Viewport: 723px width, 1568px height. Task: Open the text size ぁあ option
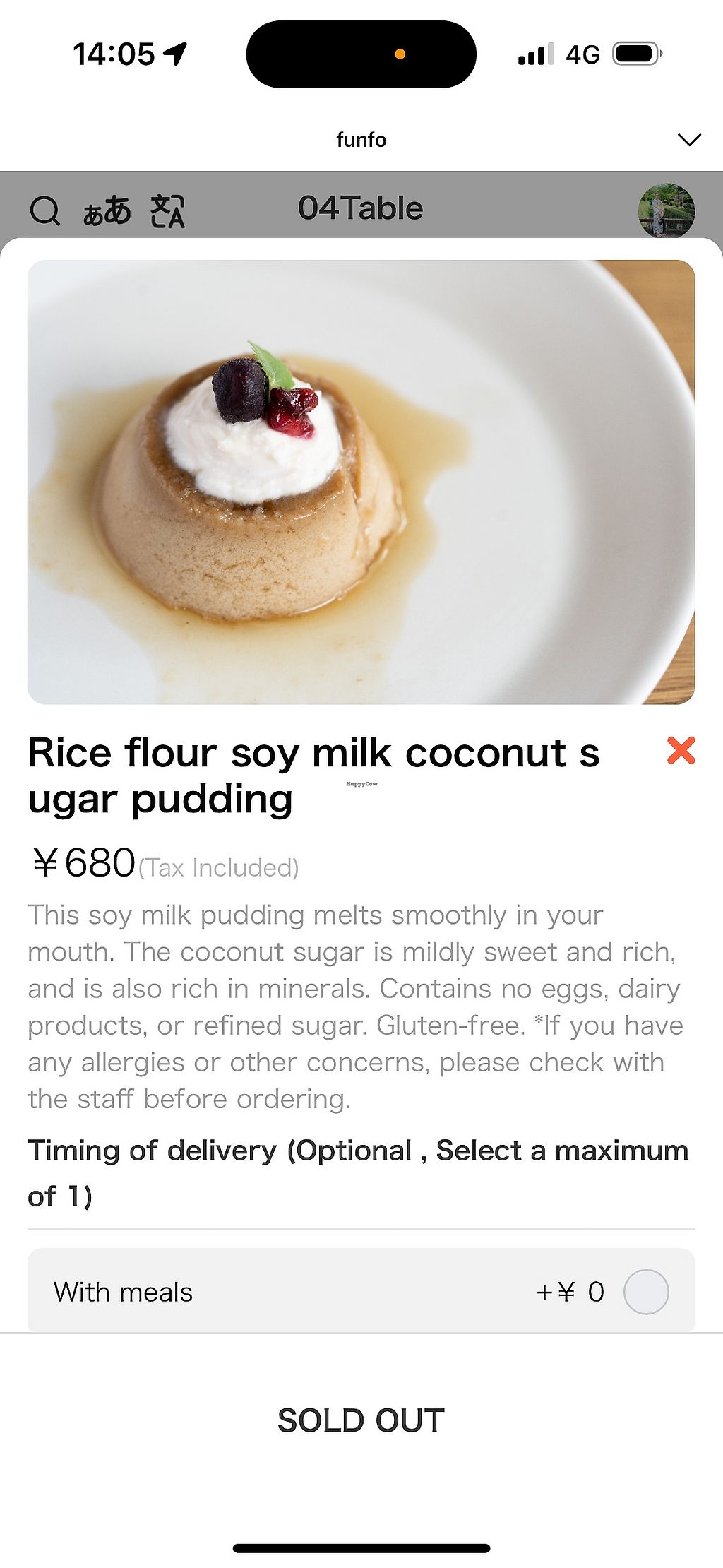coord(107,210)
